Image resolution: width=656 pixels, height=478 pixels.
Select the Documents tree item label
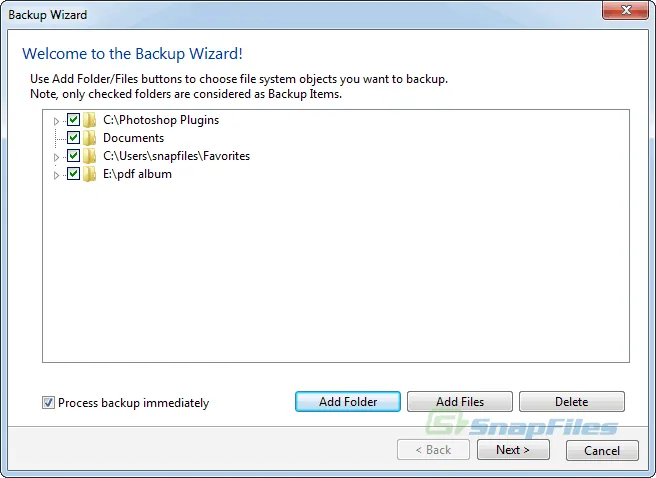coord(133,138)
